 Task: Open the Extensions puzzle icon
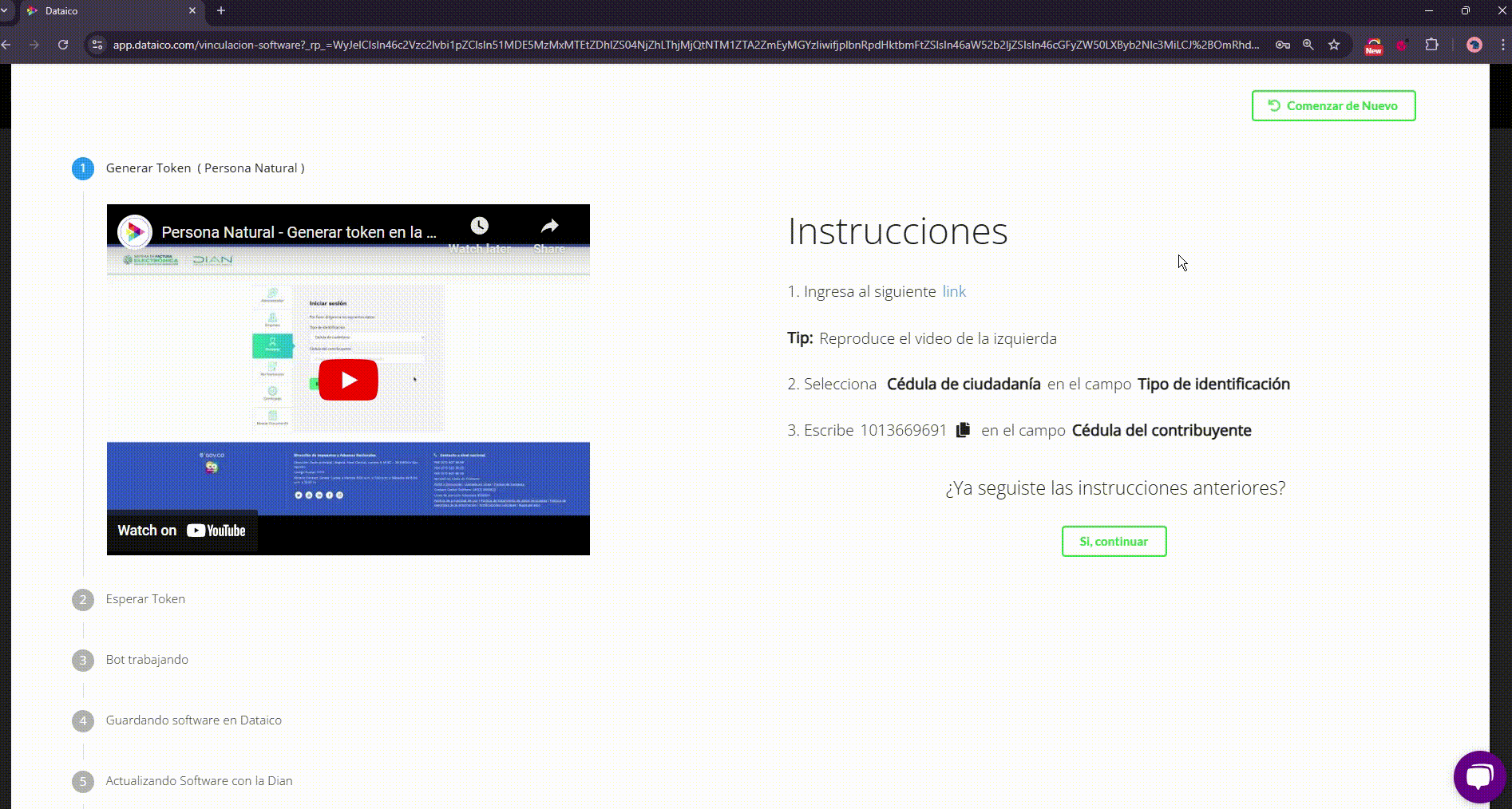1431,45
